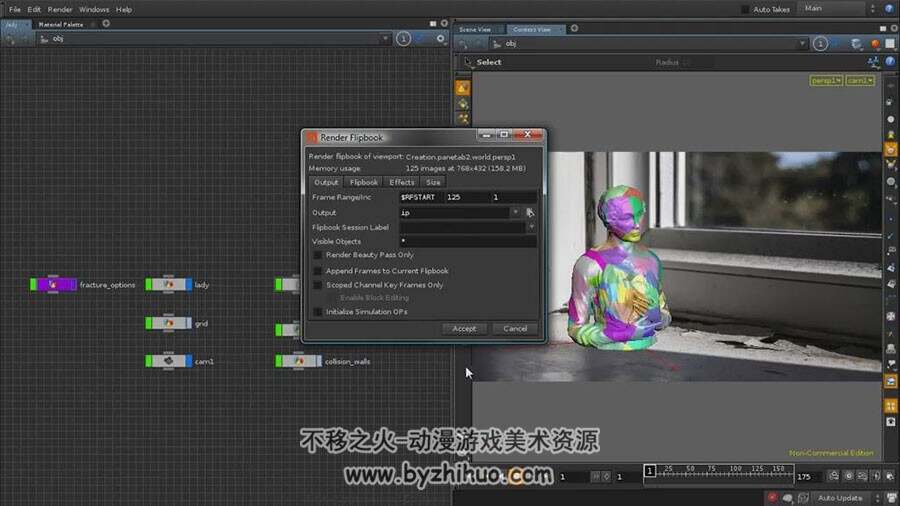Expand the Flipbook Session Label dropdown
Image resolution: width=900 pixels, height=506 pixels.
coord(532,228)
